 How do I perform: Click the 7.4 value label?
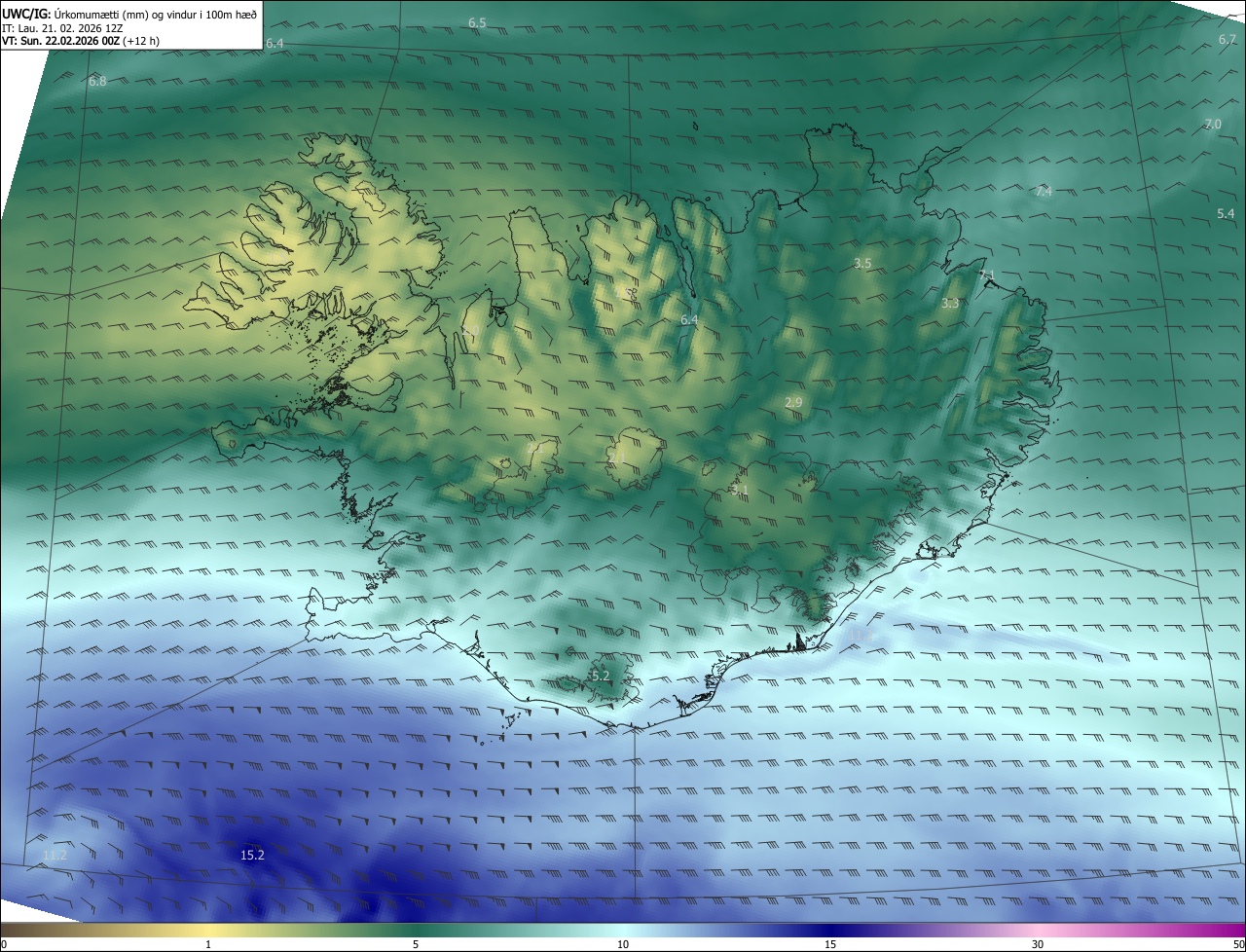tap(1044, 192)
